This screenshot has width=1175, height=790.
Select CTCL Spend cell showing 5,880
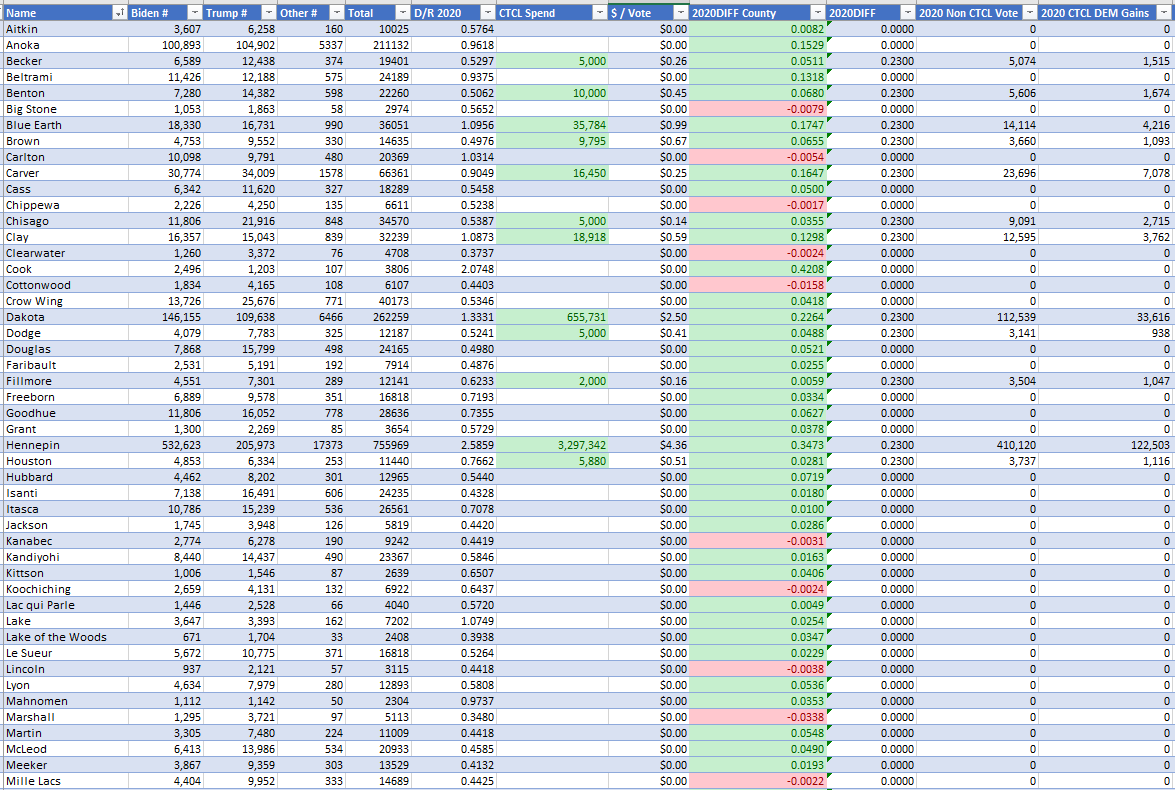[552, 461]
